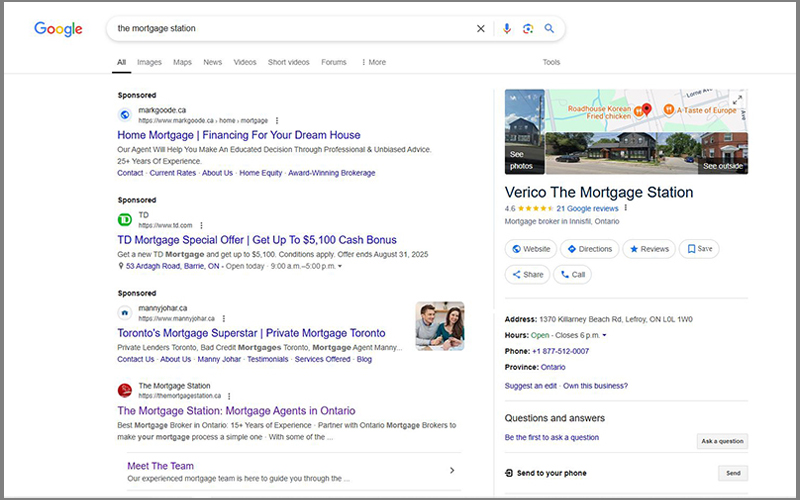Open TD Mortgage Special Offer result
This screenshot has width=800, height=500.
point(257,240)
